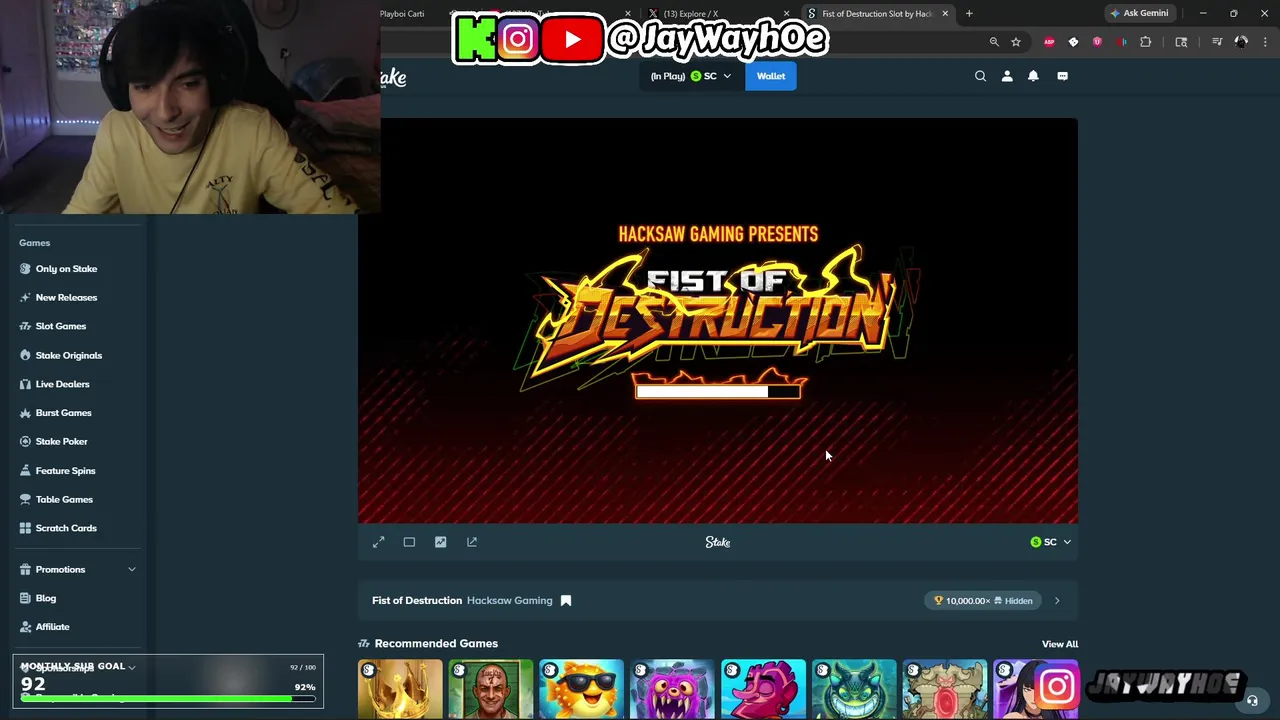
Task: Open the In Play SC currency dropdown
Action: pyautogui.click(x=691, y=76)
